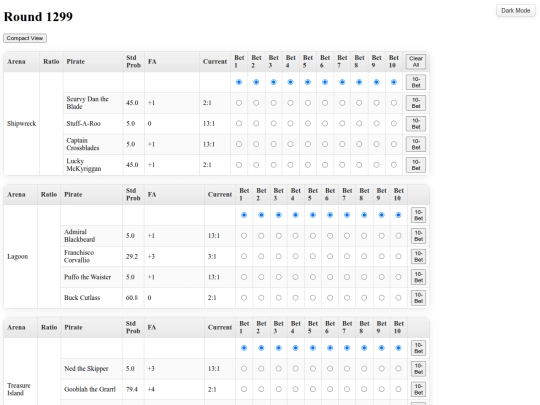Select Scurvy Dan the Blade for Bet 10
540x405 pixels.
[x=394, y=103]
